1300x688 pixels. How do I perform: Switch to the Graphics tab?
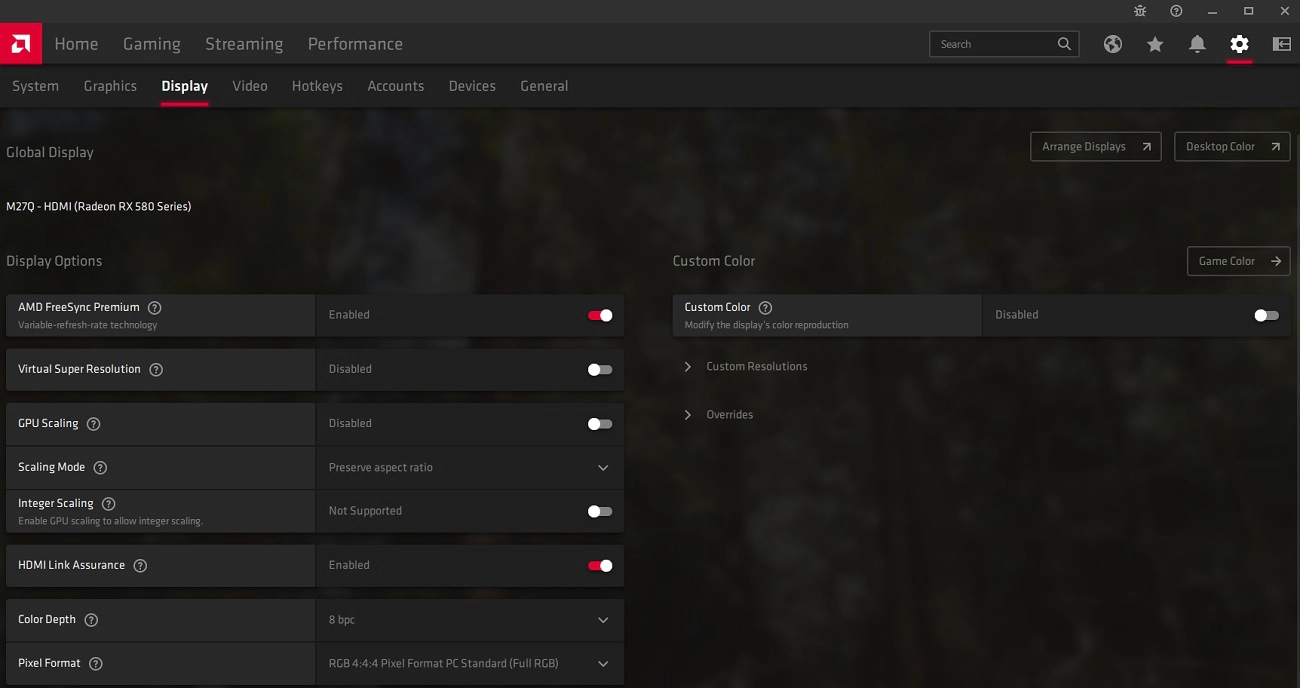pyautogui.click(x=110, y=86)
